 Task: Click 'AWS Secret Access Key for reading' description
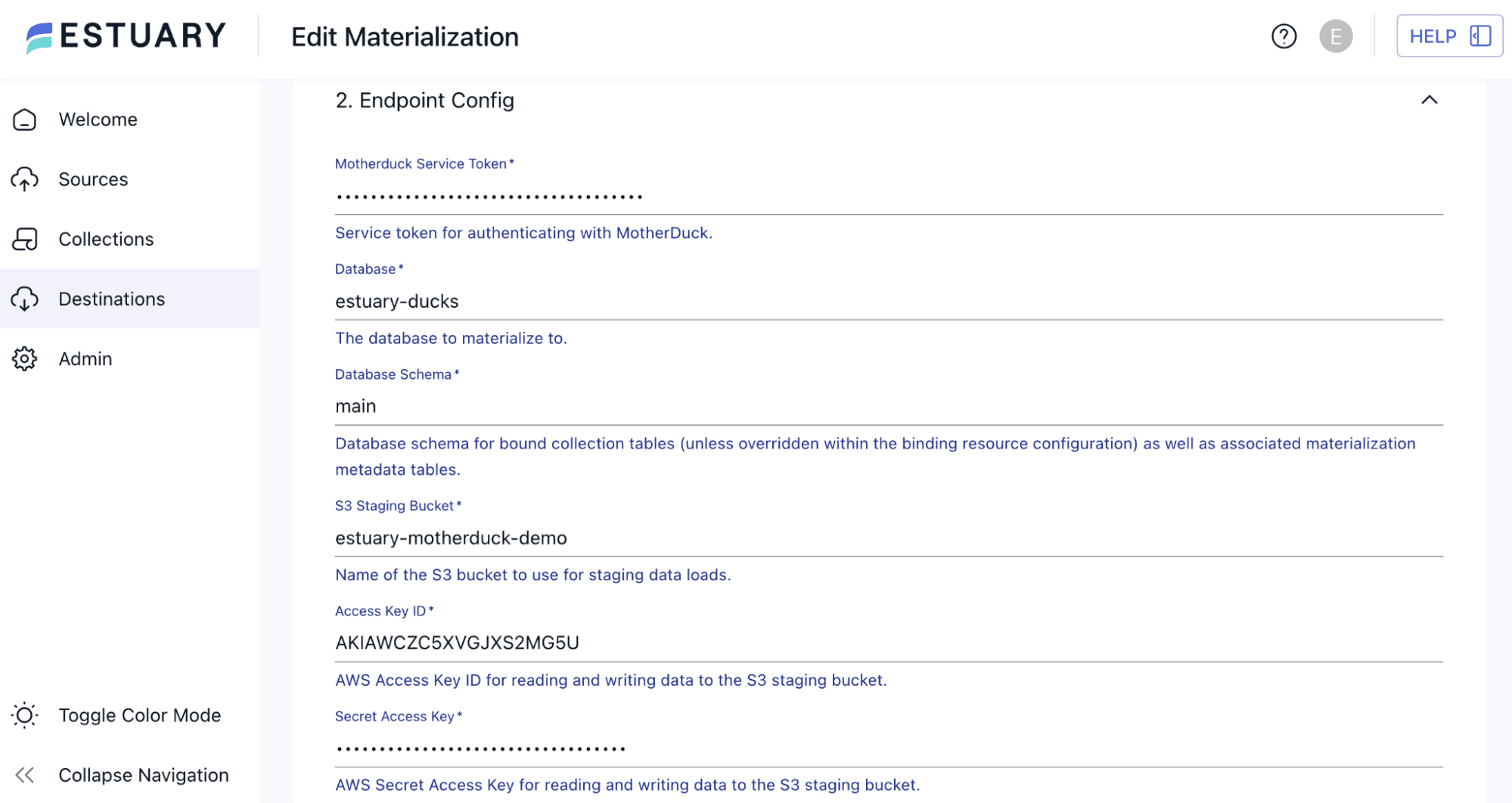pos(627,785)
